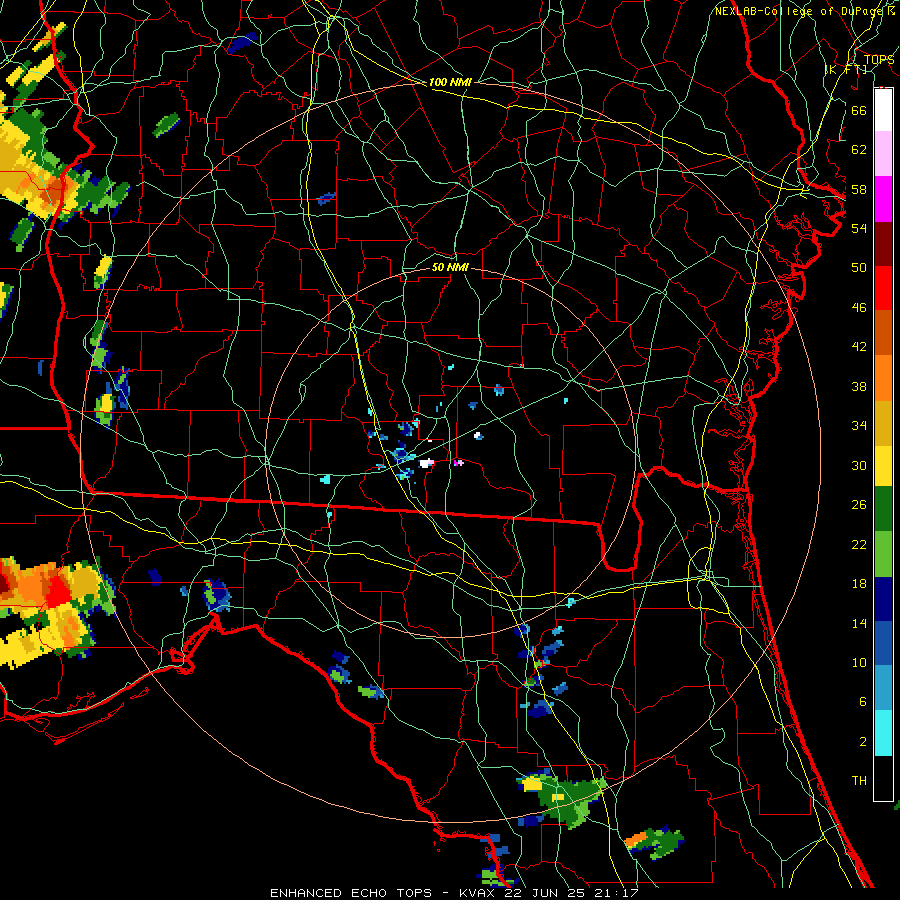Screen dimensions: 900x900
Task: Click the 62 value on the tops scale
Action: [x=859, y=150]
